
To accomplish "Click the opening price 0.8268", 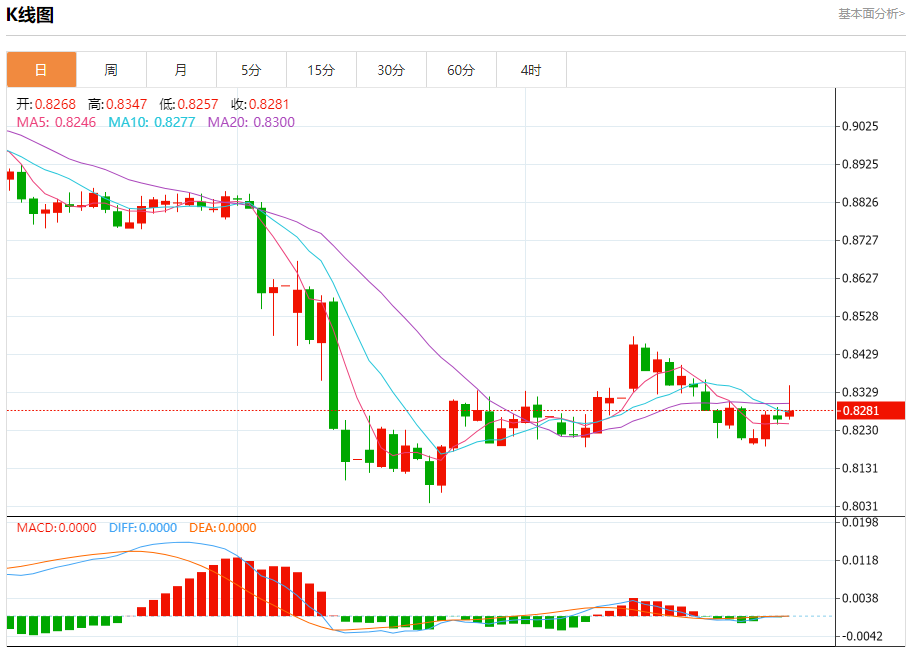I will click(x=55, y=104).
